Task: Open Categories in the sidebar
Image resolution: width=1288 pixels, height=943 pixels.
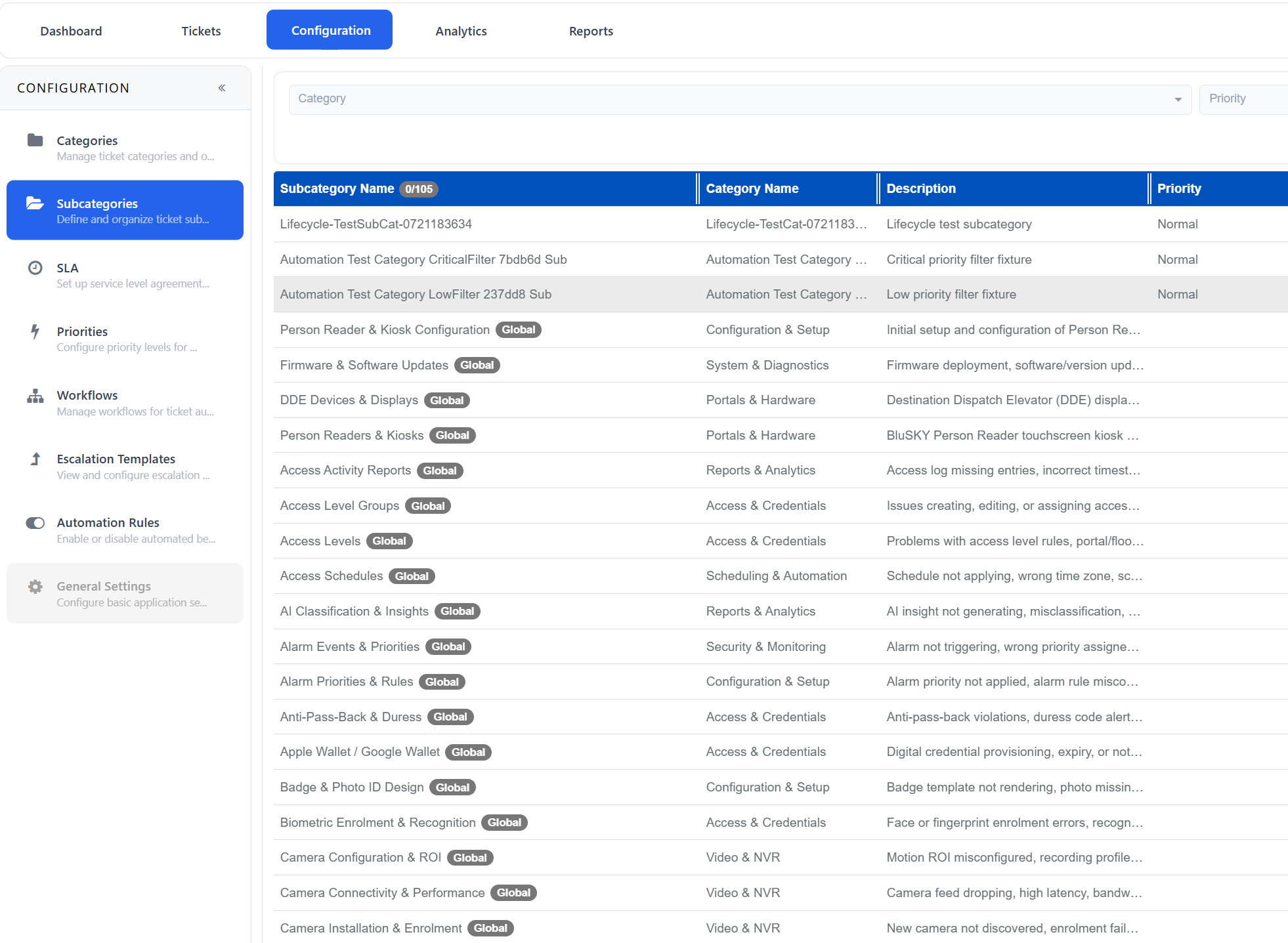Action: 125,148
